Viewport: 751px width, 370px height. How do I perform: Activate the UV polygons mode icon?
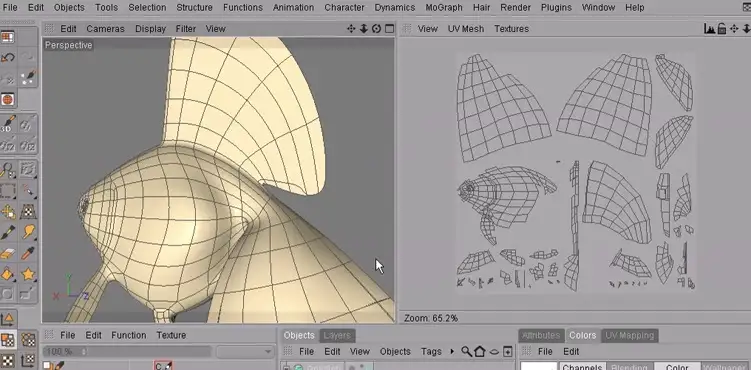[x=8, y=340]
